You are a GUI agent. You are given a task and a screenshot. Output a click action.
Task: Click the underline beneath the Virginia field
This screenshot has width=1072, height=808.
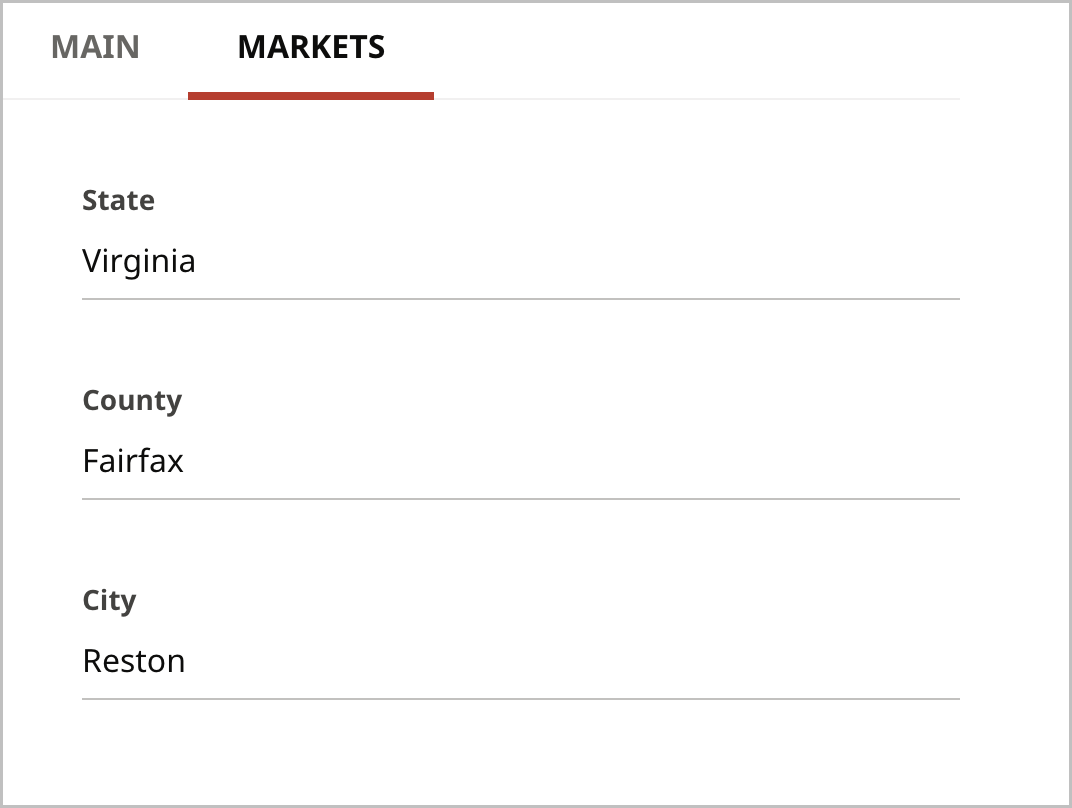[x=520, y=298]
